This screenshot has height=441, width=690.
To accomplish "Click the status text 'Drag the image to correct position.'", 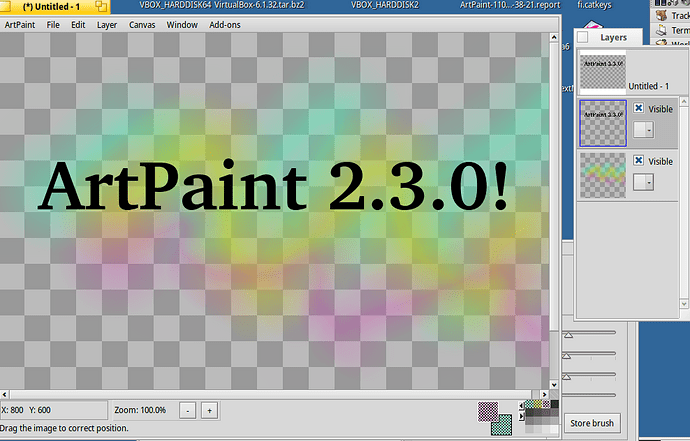I will tap(64, 428).
